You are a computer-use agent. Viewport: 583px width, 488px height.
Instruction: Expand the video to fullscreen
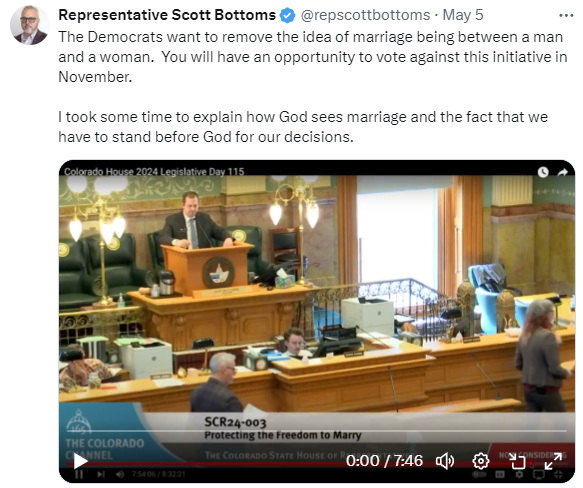(553, 462)
